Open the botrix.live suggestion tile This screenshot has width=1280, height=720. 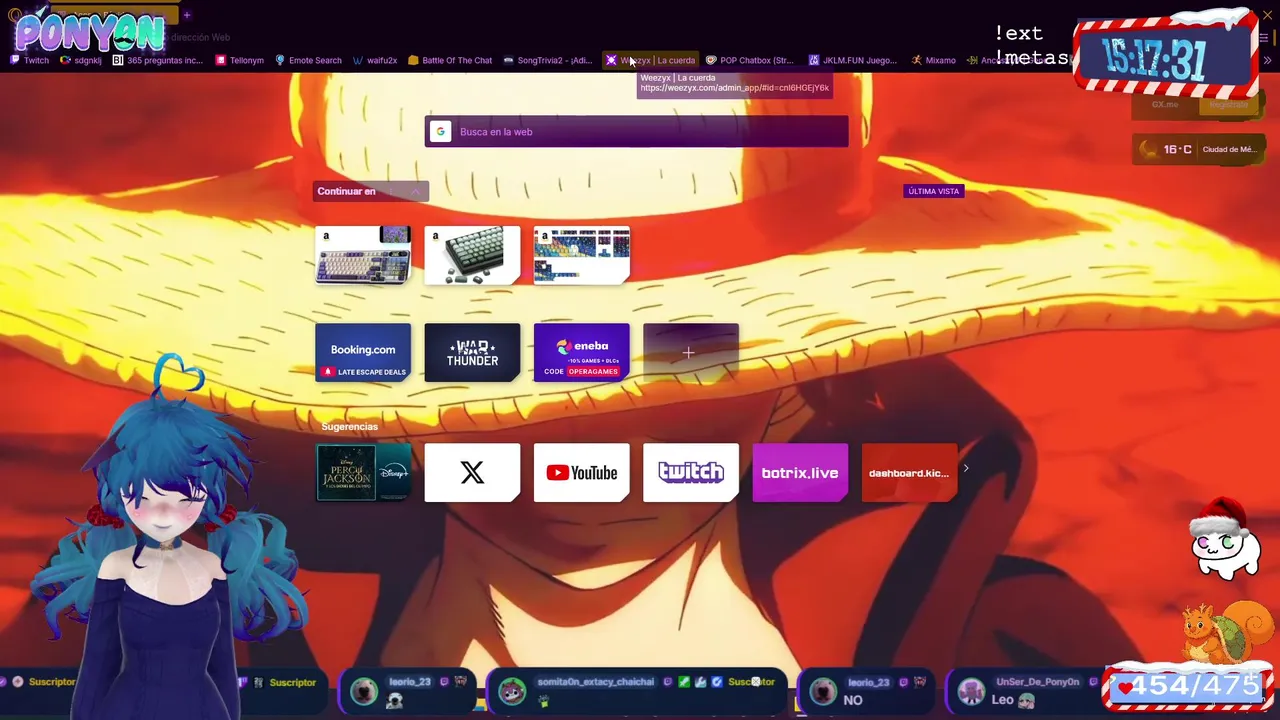click(800, 473)
